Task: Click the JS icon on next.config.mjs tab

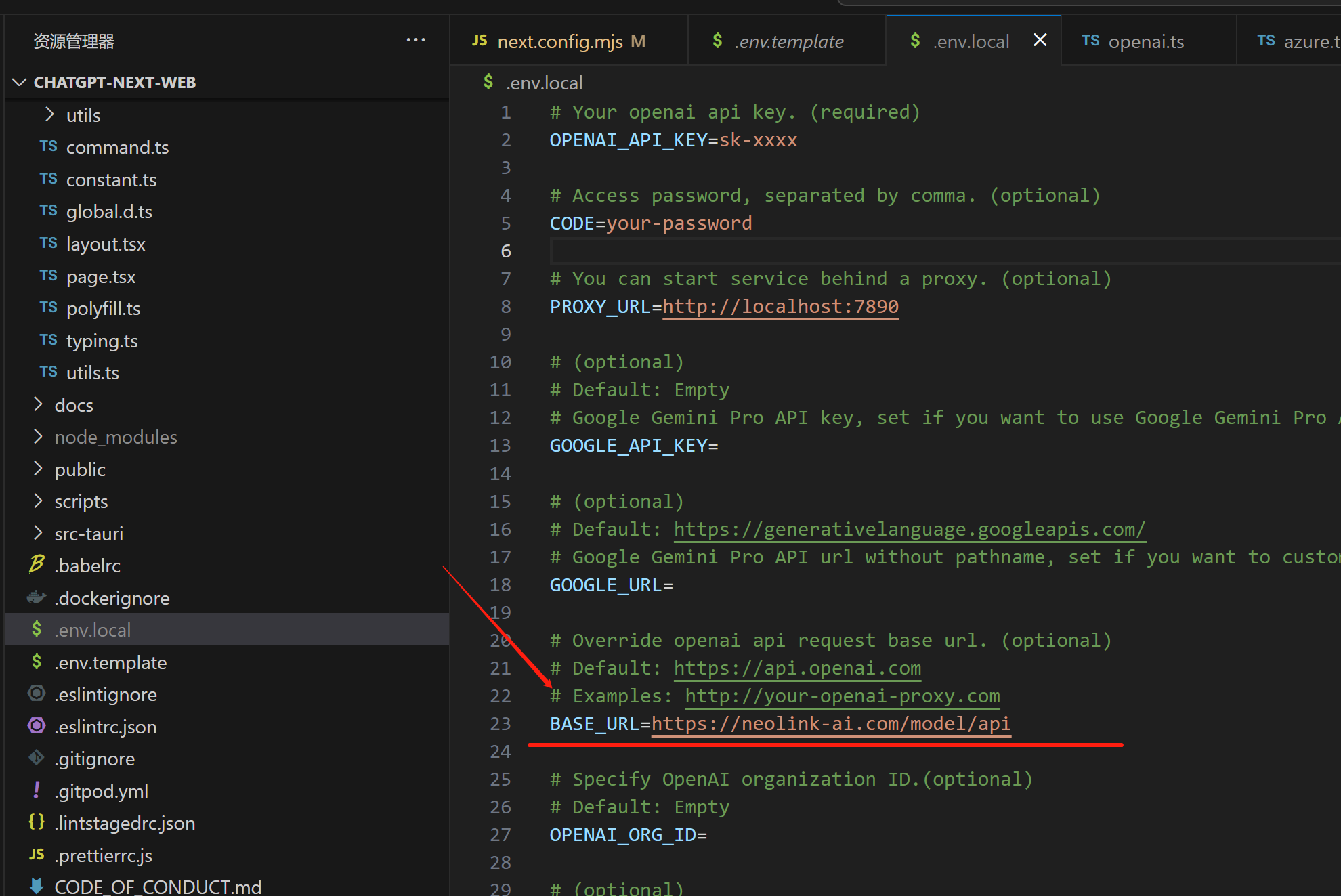Action: pyautogui.click(x=480, y=41)
